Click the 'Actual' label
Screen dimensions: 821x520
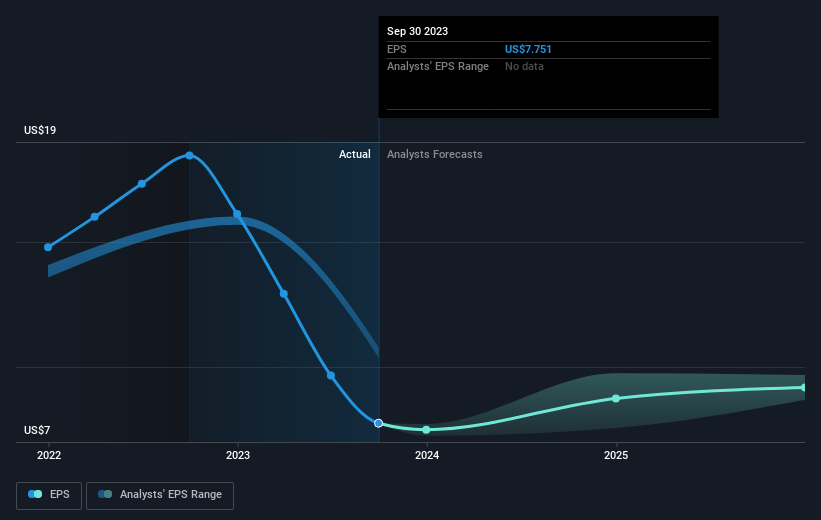[x=354, y=154]
